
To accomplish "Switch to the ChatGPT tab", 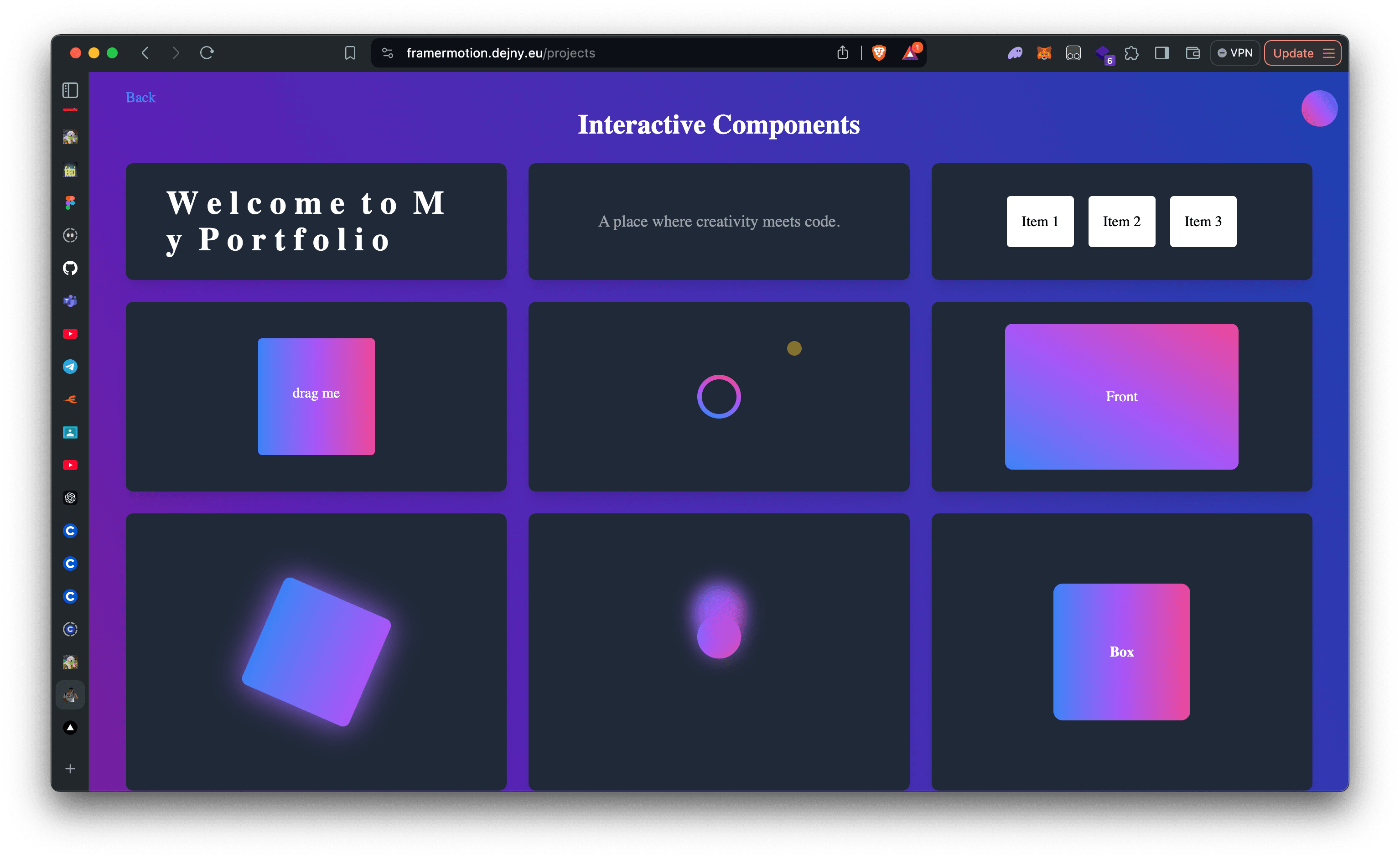I will pos(70,498).
